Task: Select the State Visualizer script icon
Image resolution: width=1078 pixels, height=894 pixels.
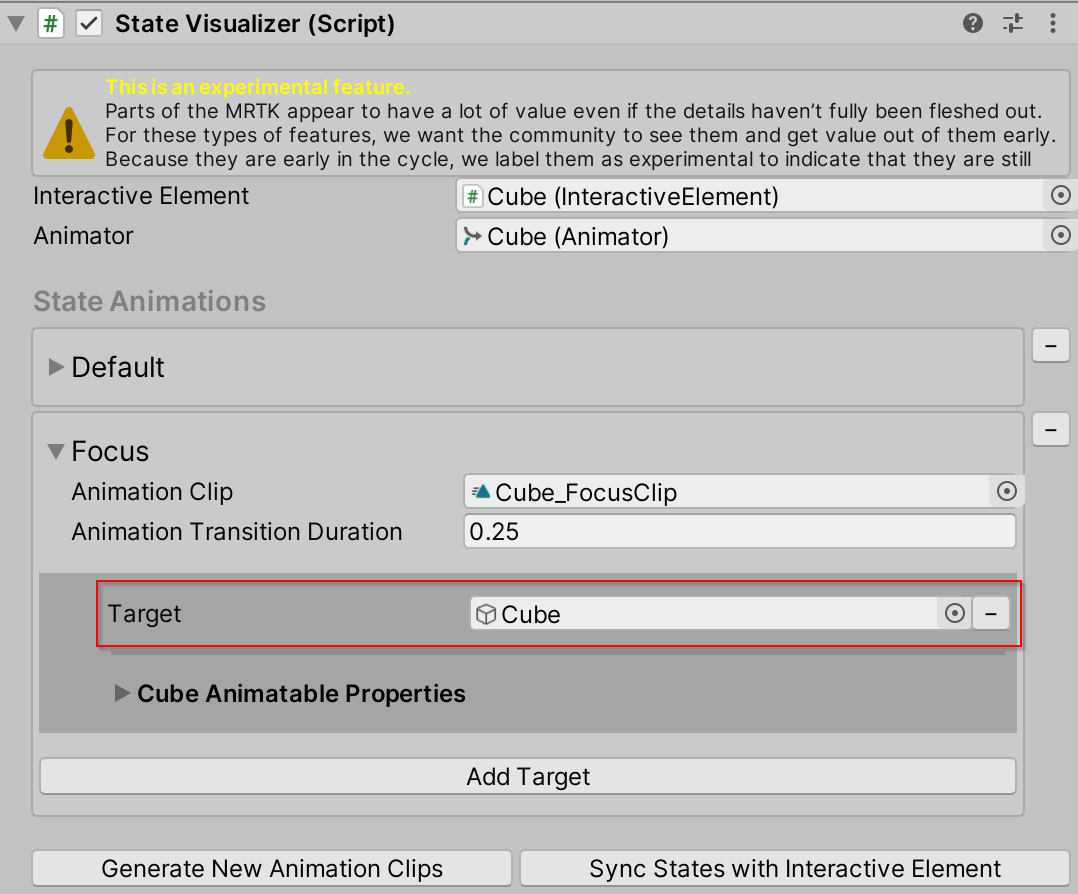Action: (x=49, y=22)
